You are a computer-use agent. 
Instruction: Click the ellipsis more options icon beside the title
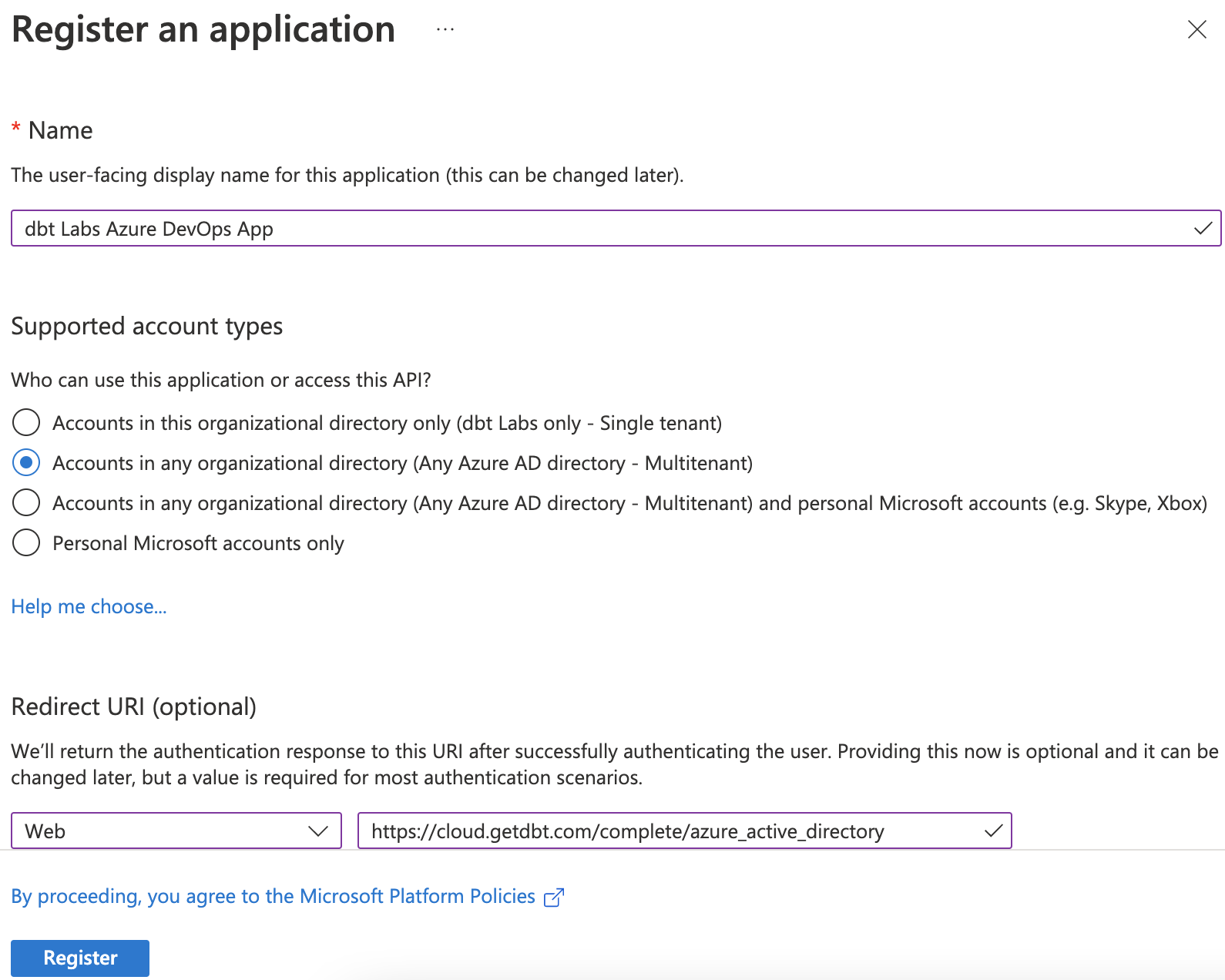pos(445,30)
